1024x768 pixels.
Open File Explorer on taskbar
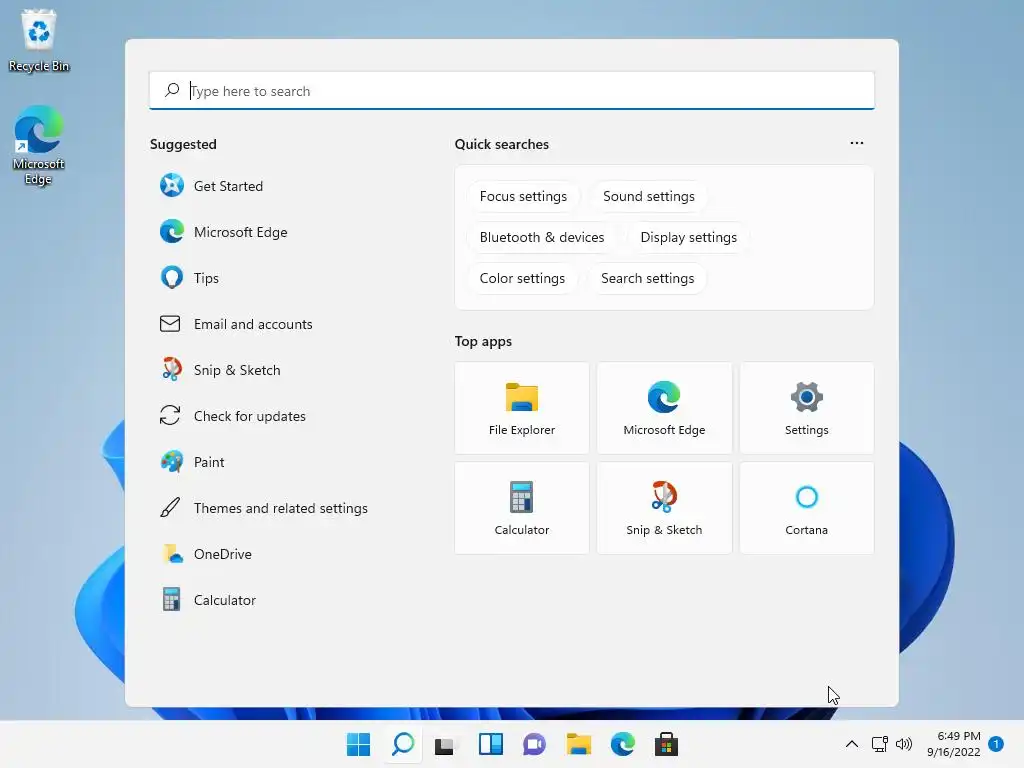(579, 744)
